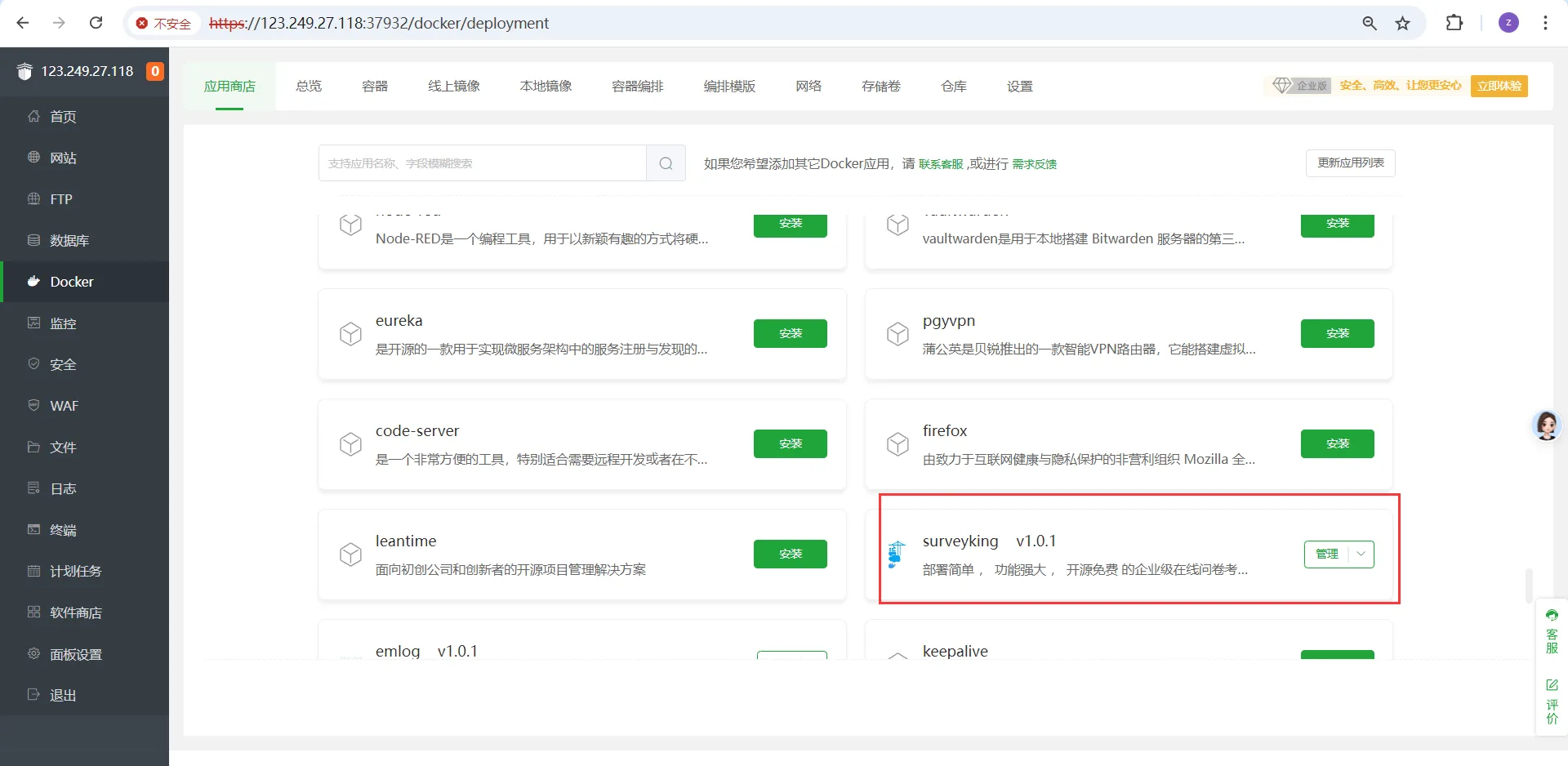Reload the page with the refresh icon

(96, 23)
